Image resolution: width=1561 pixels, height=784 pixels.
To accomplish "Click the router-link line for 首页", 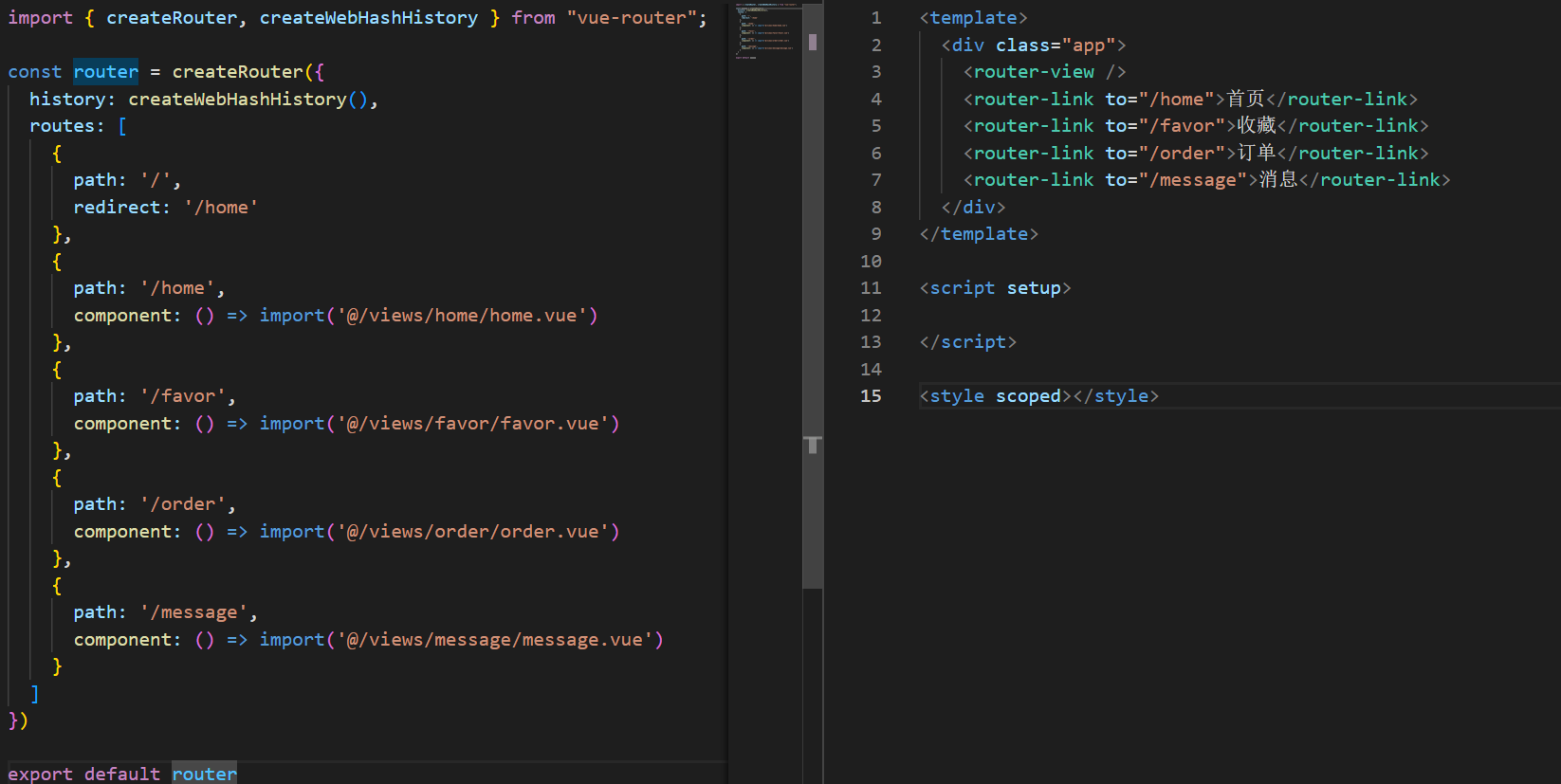I will [1190, 100].
